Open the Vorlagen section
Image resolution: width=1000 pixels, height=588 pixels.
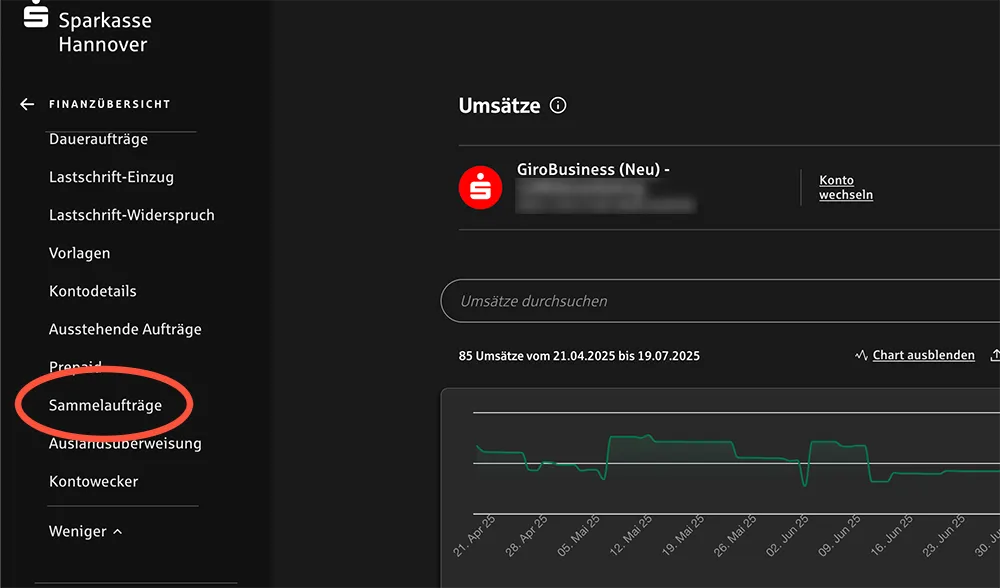(79, 253)
